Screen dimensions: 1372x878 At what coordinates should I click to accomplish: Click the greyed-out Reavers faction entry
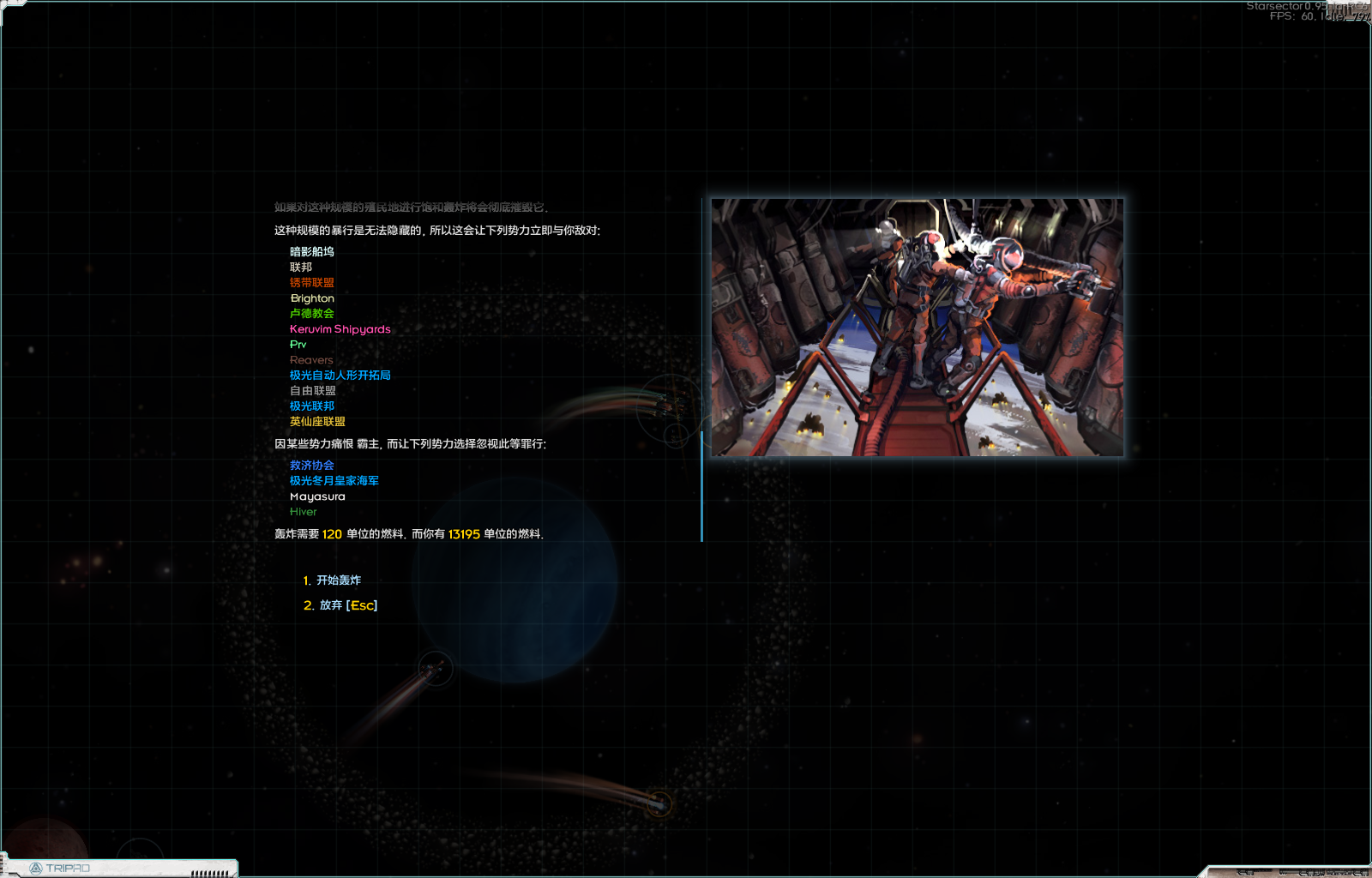pos(310,359)
